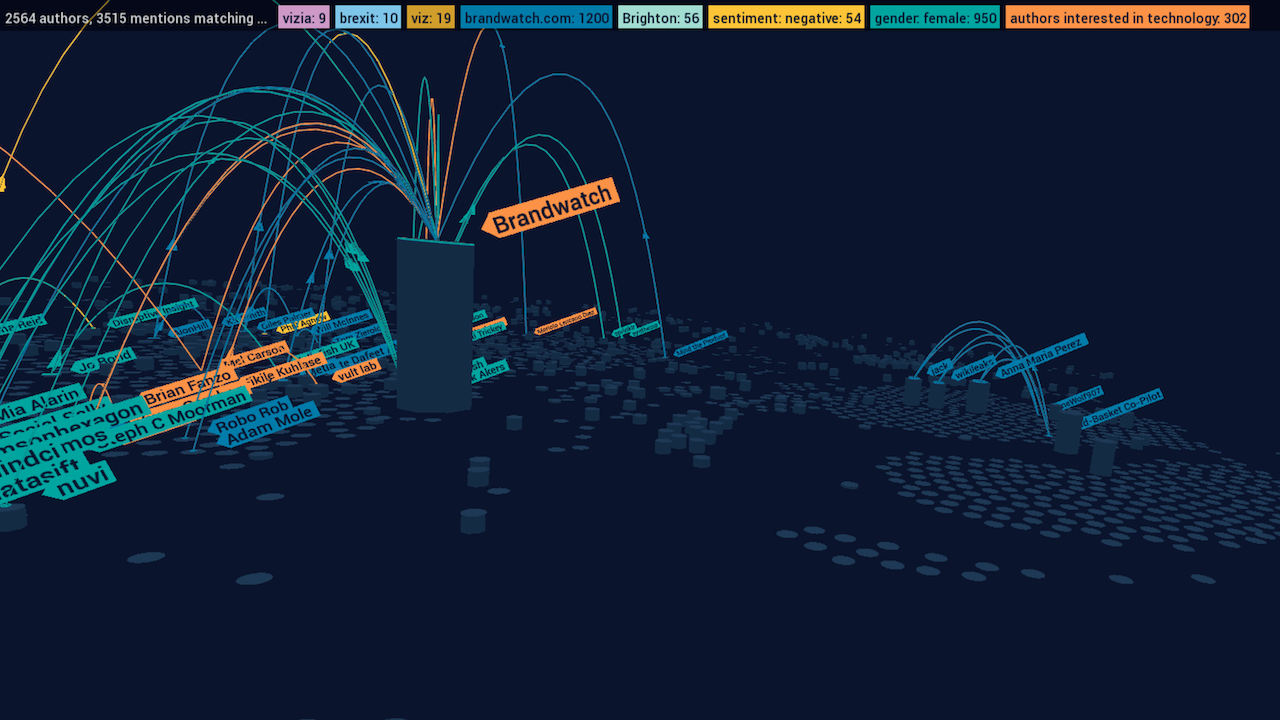Select the 'vizia: 9' filter tag

304,18
